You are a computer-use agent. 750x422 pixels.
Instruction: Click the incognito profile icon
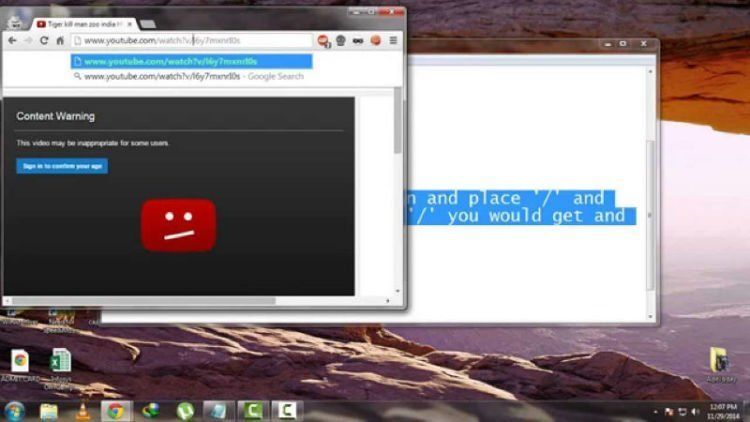[15, 22]
